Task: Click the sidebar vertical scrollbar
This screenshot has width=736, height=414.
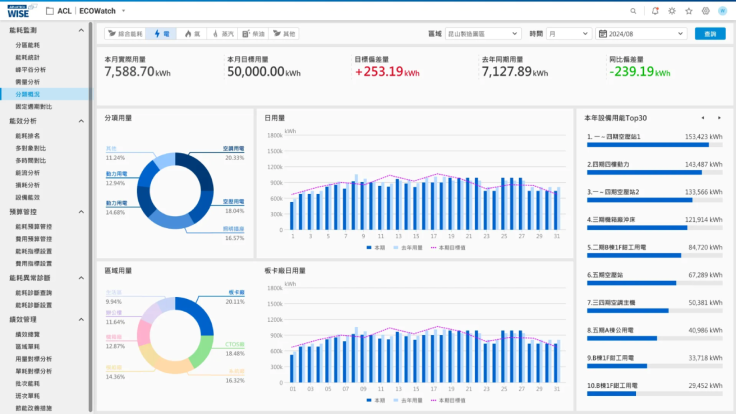Action: 91,216
